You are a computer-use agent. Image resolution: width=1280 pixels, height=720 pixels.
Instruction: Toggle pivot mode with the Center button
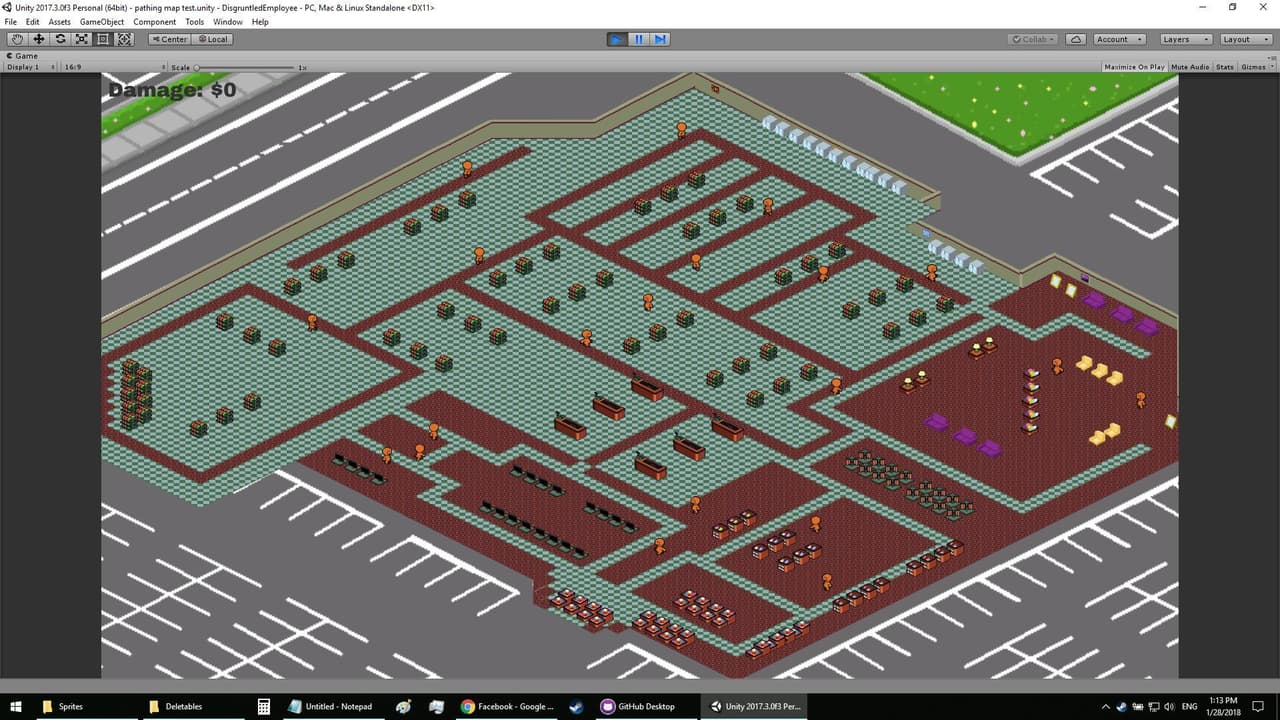pos(169,39)
